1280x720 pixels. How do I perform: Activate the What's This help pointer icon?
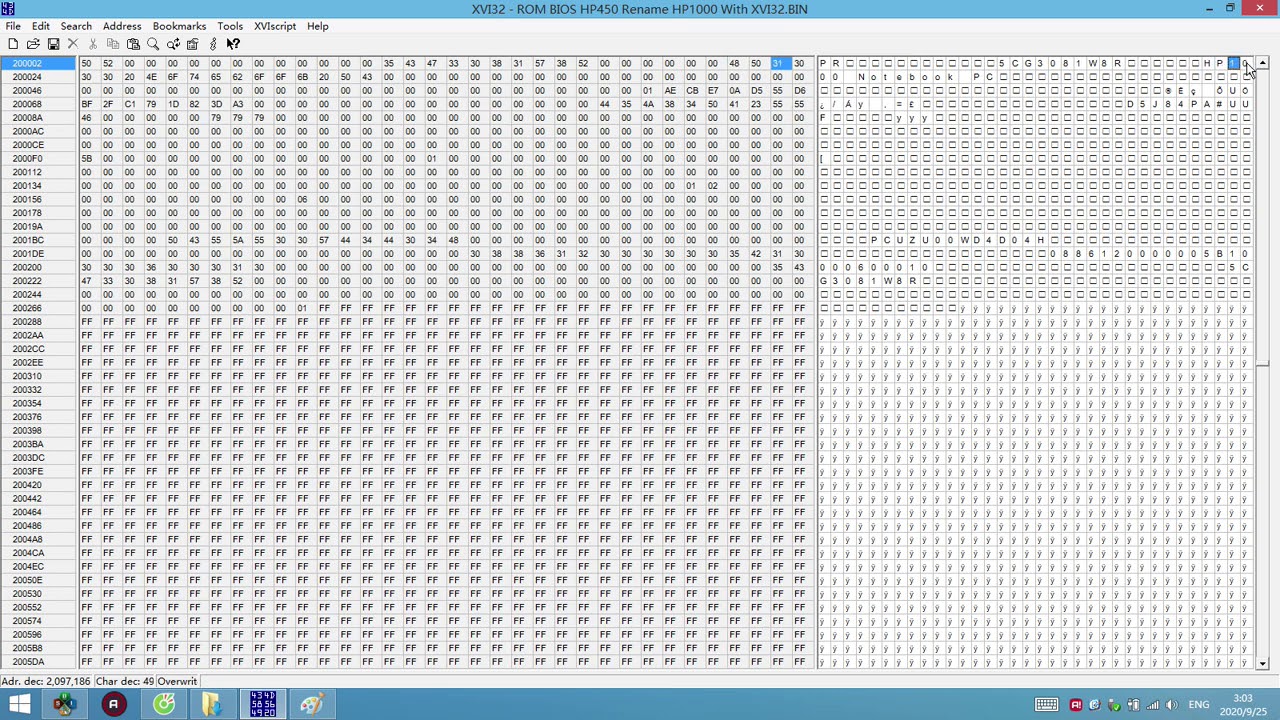[x=233, y=44]
